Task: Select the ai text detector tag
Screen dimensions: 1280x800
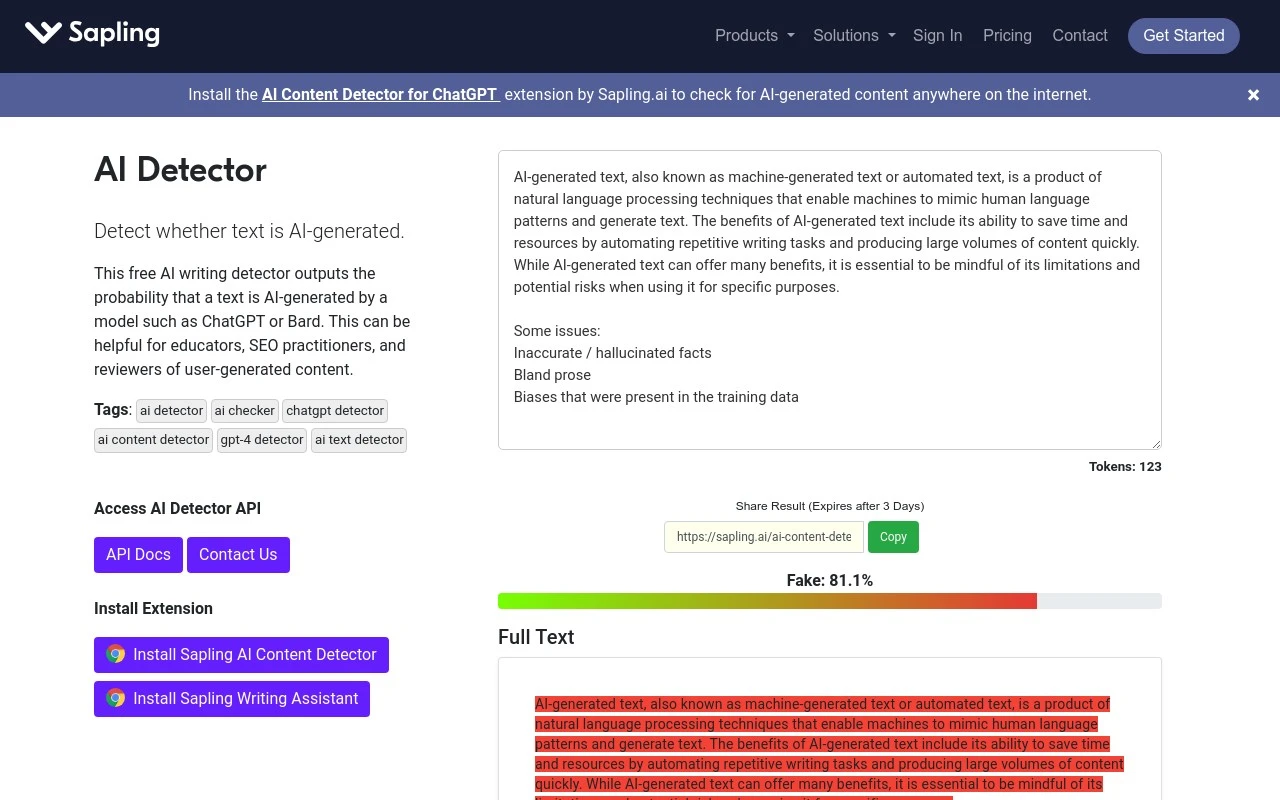Action: [x=359, y=440]
